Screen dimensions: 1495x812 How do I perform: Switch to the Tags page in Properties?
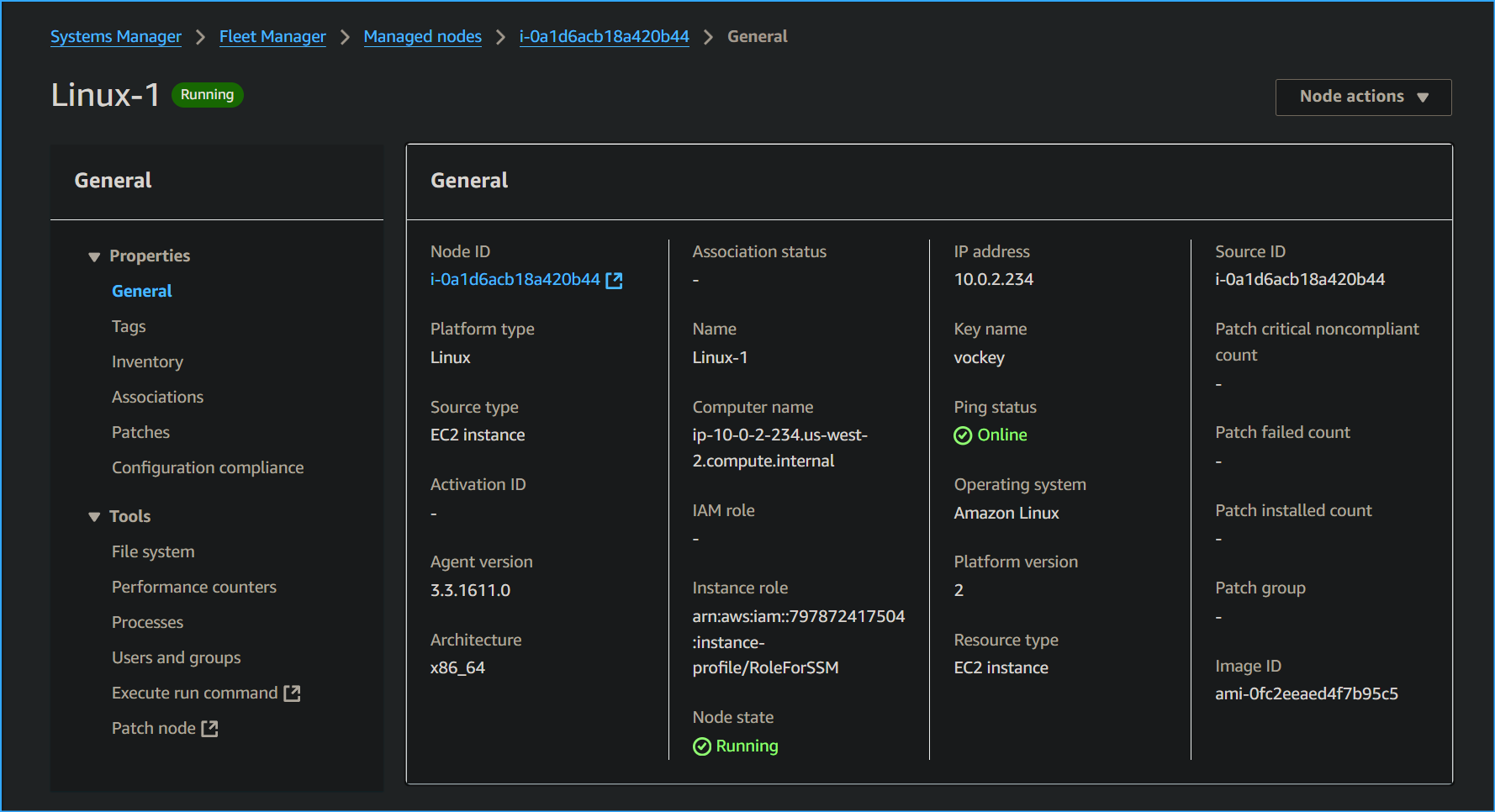[128, 326]
